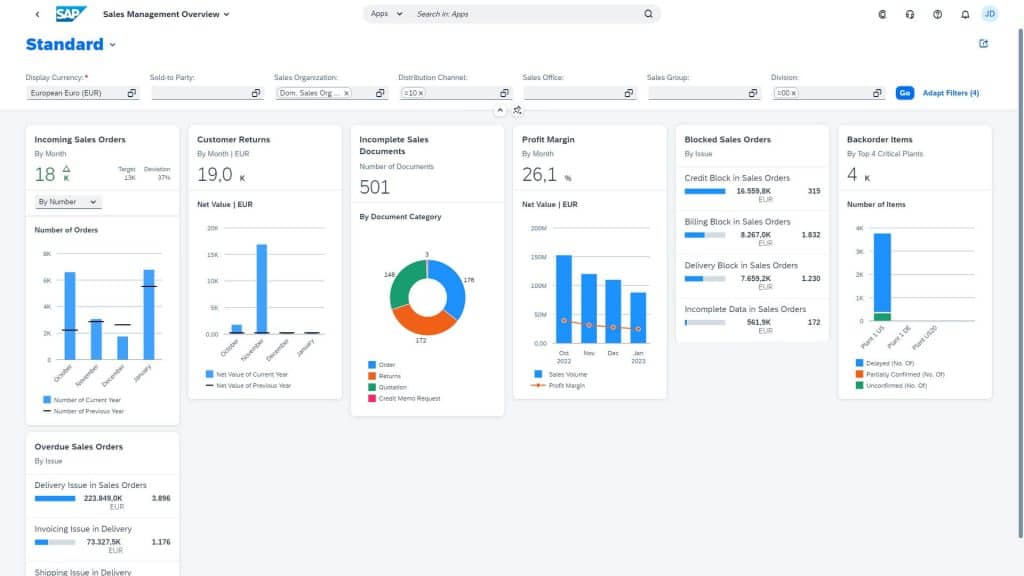Expand the Apps search scope dropdown
Viewport: 1024px width, 576px height.
[x=387, y=14]
